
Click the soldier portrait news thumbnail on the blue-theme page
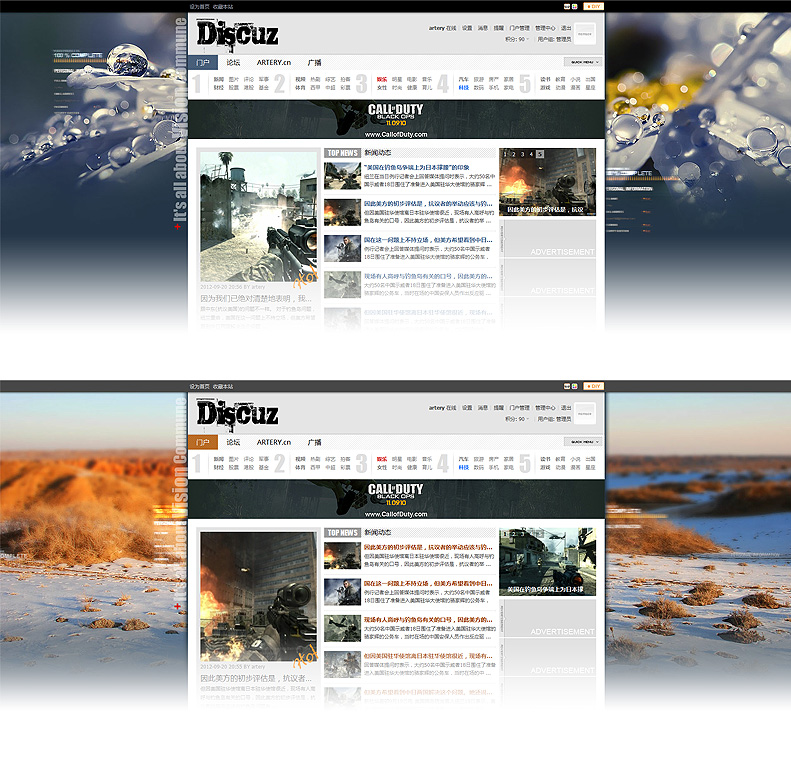point(342,249)
